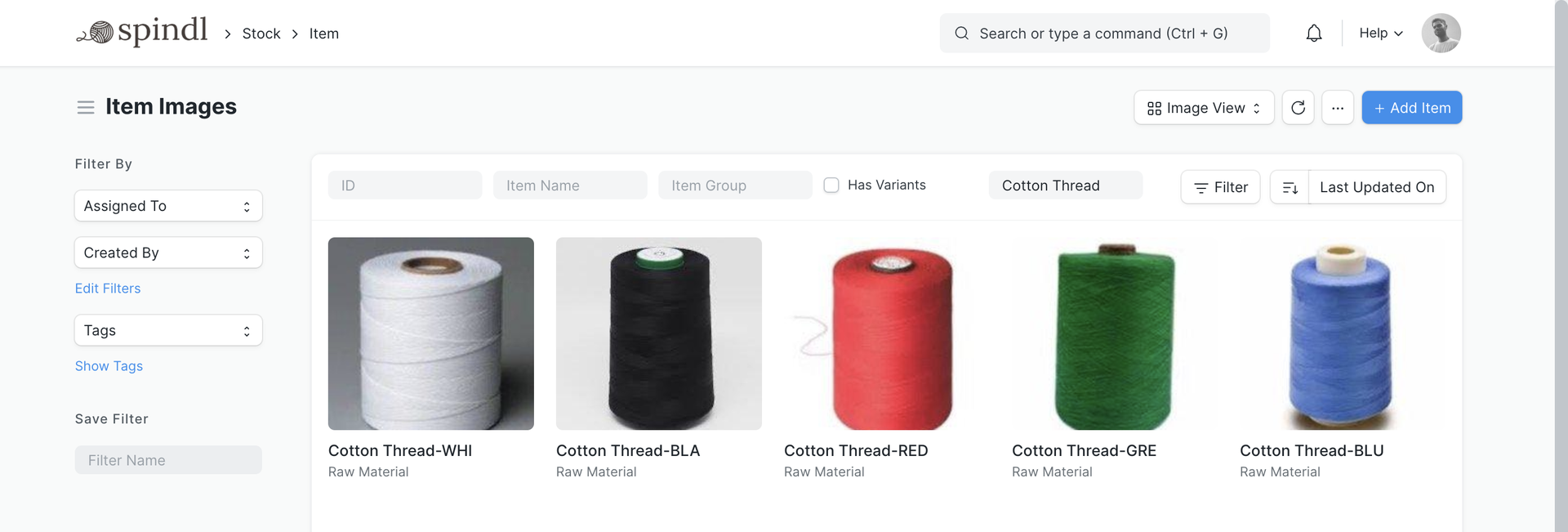1568x532 pixels.
Task: Click the Edit Filters link
Action: pyautogui.click(x=108, y=288)
